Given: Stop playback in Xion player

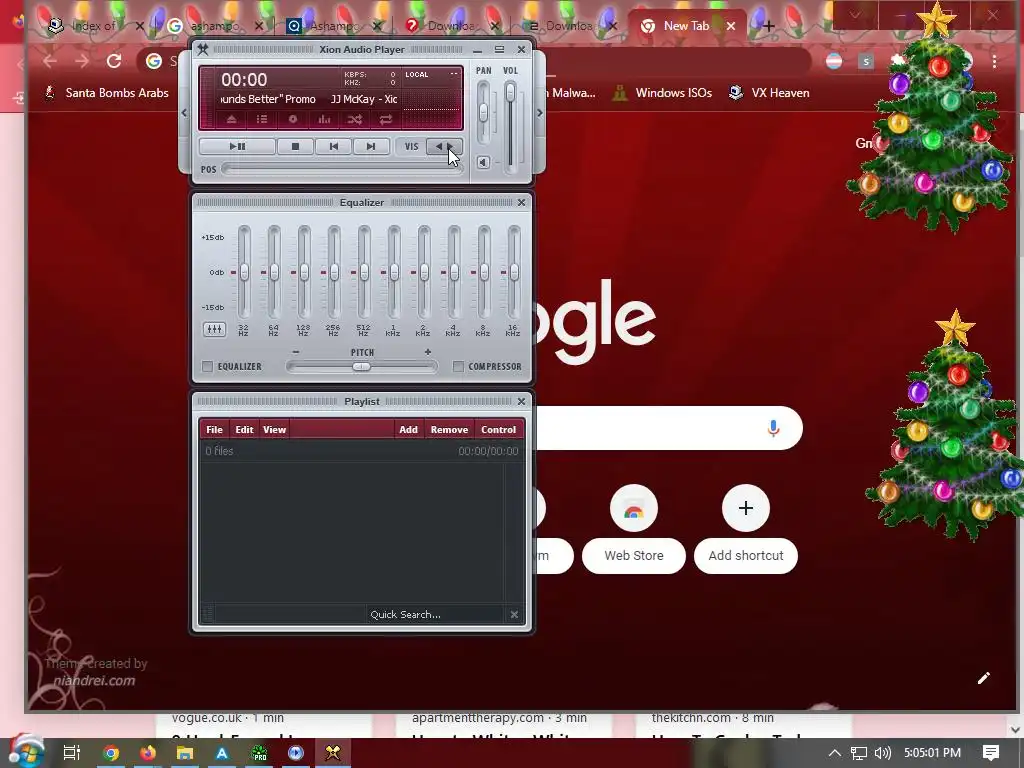Looking at the screenshot, I should pos(295,146).
